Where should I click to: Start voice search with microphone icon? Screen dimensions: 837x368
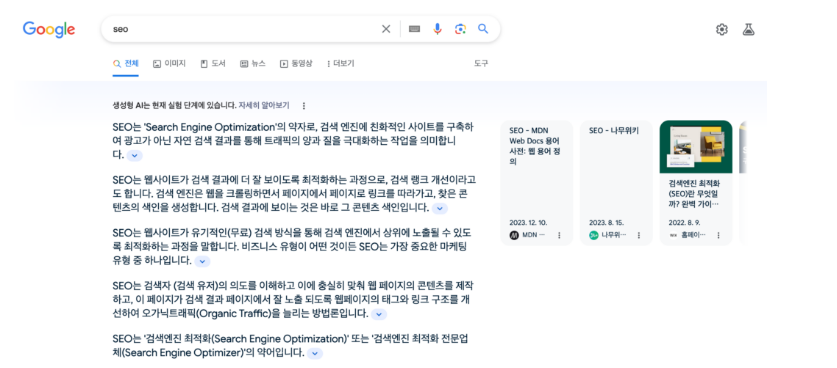point(437,29)
